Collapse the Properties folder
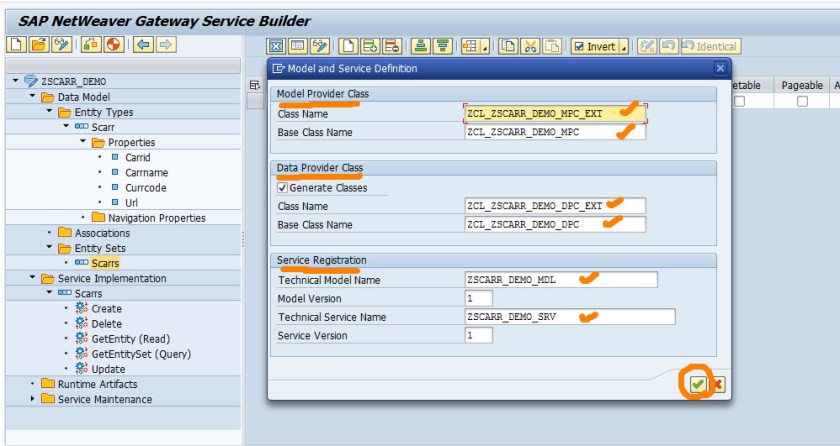The width and height of the screenshot is (840, 446). pyautogui.click(x=83, y=141)
